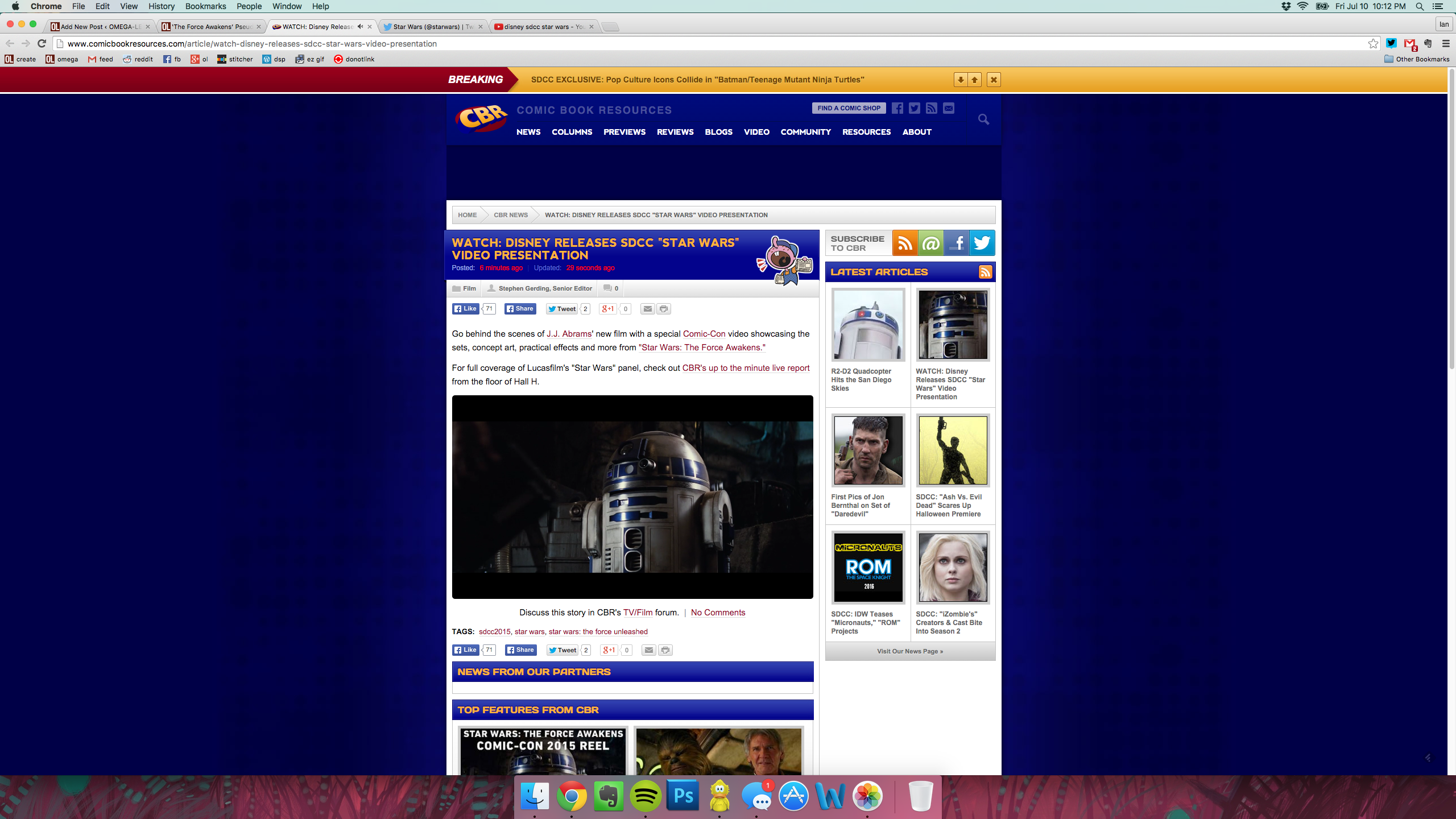This screenshot has width=1456, height=819.
Task: Switch to disney sdcc star wars YouTube tab
Action: pyautogui.click(x=544, y=27)
